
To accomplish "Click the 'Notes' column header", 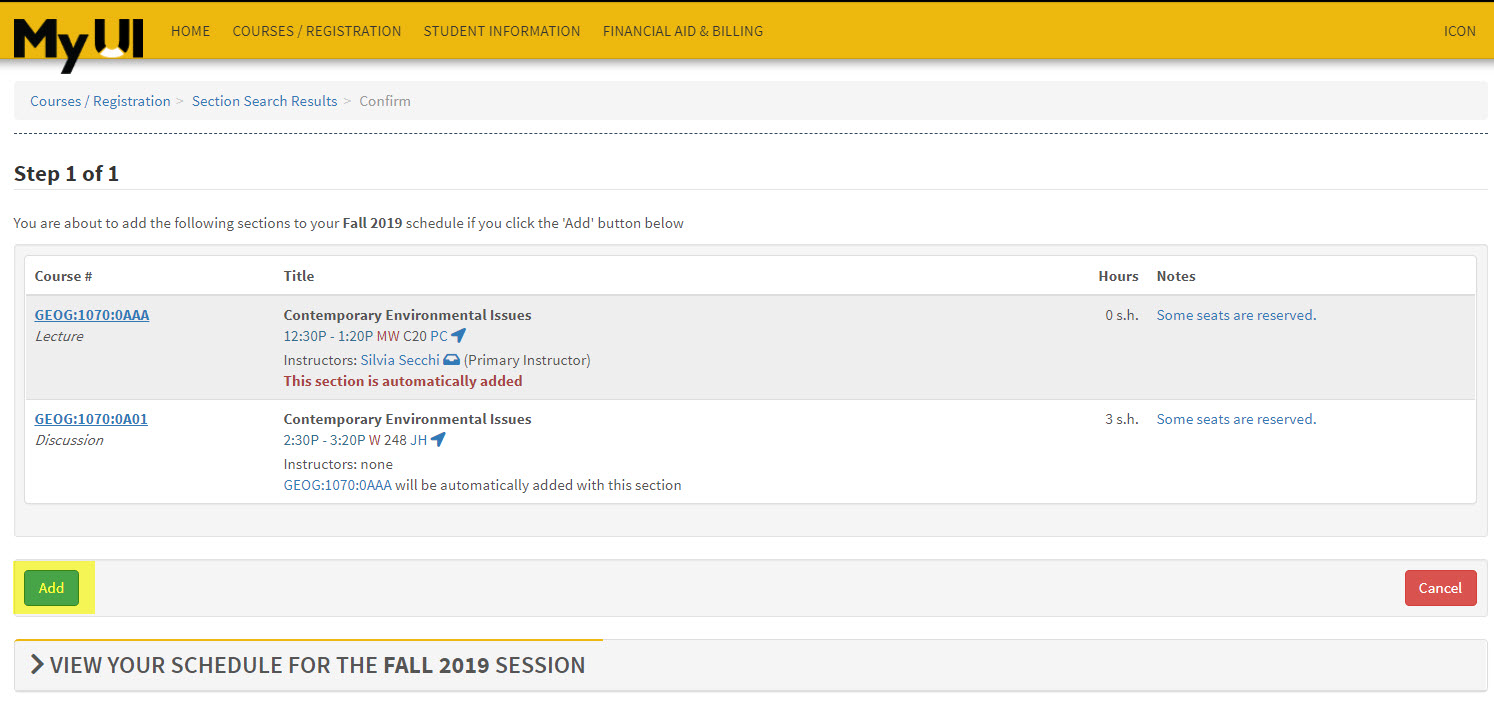I will (1176, 276).
